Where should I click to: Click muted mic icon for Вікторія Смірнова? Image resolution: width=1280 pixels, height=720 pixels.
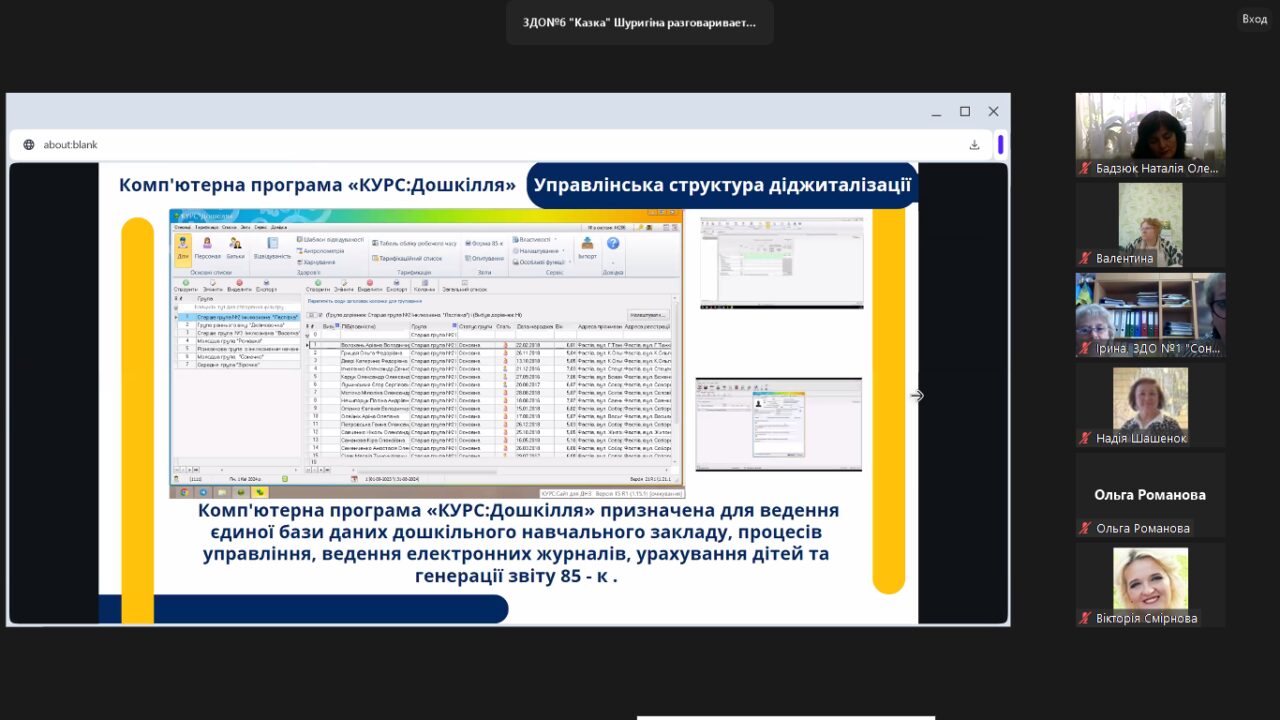pos(1084,618)
